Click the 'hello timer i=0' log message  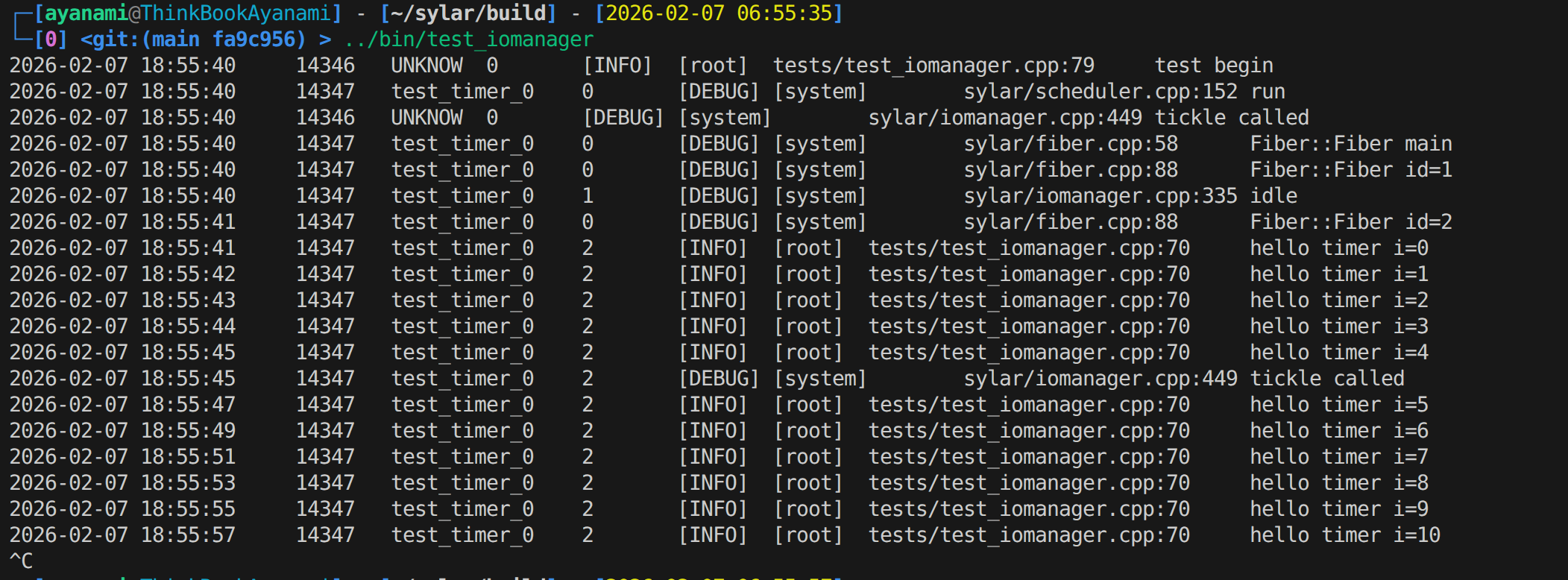(1339, 248)
